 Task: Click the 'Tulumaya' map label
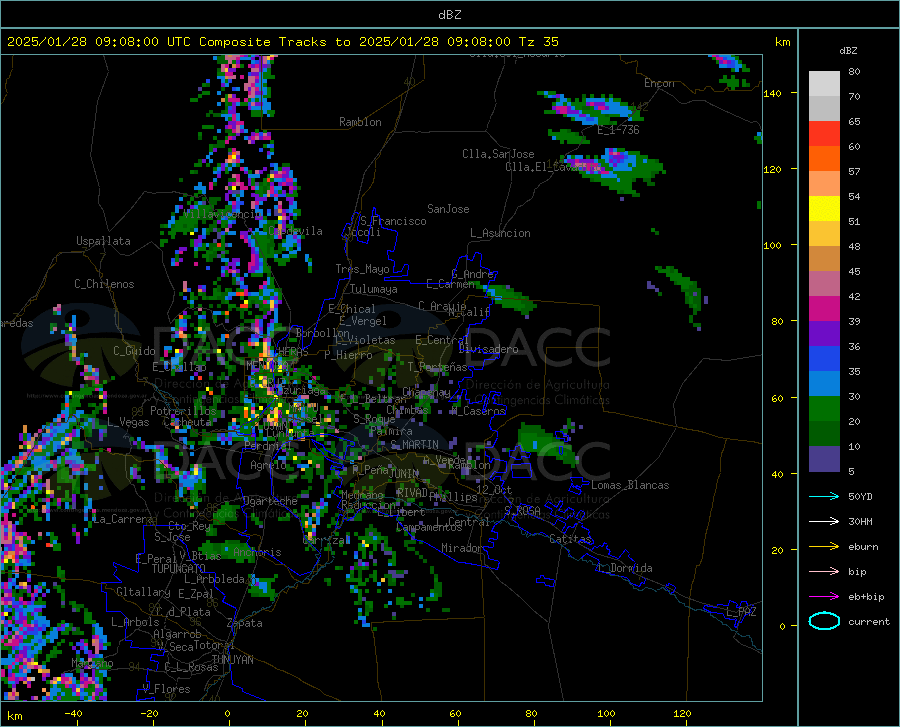click(373, 289)
